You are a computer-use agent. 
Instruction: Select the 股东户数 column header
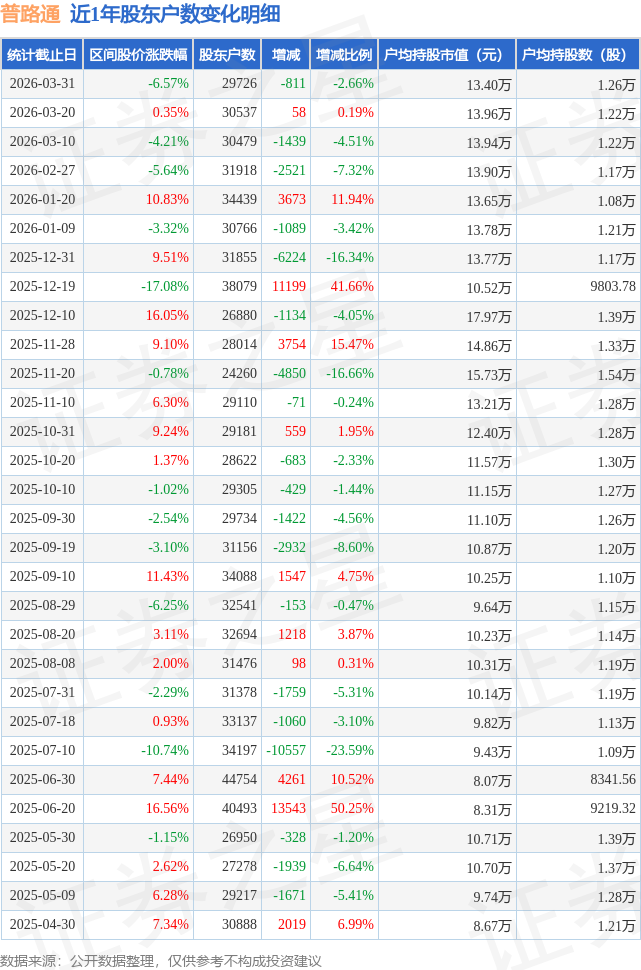227,55
